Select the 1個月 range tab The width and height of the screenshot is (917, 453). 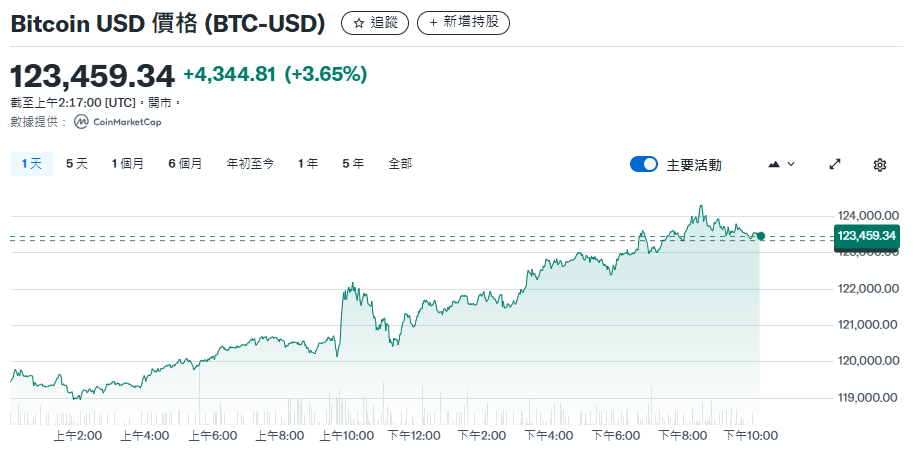128,164
